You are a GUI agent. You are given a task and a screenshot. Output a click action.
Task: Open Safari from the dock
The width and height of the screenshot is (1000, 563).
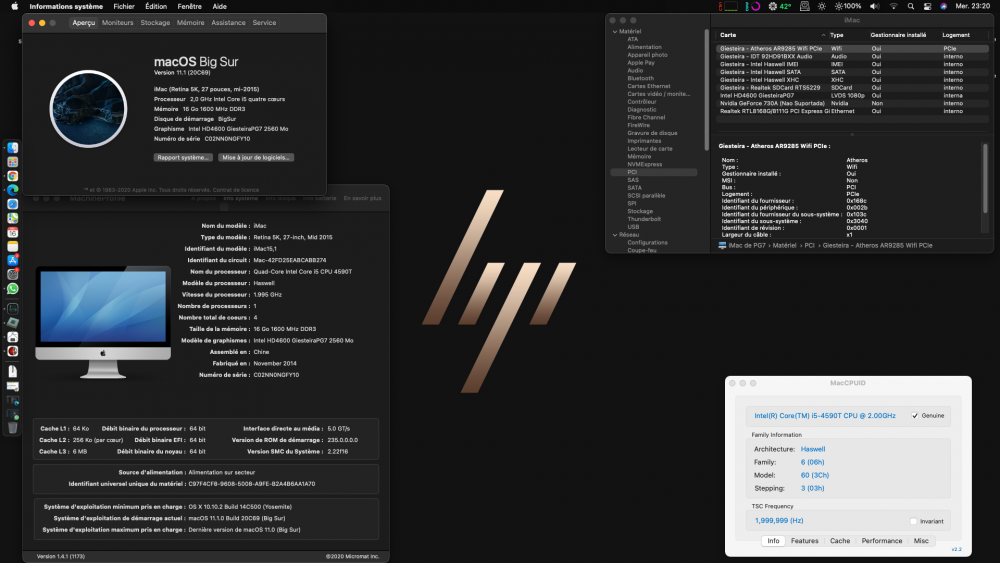pyautogui.click(x=12, y=204)
